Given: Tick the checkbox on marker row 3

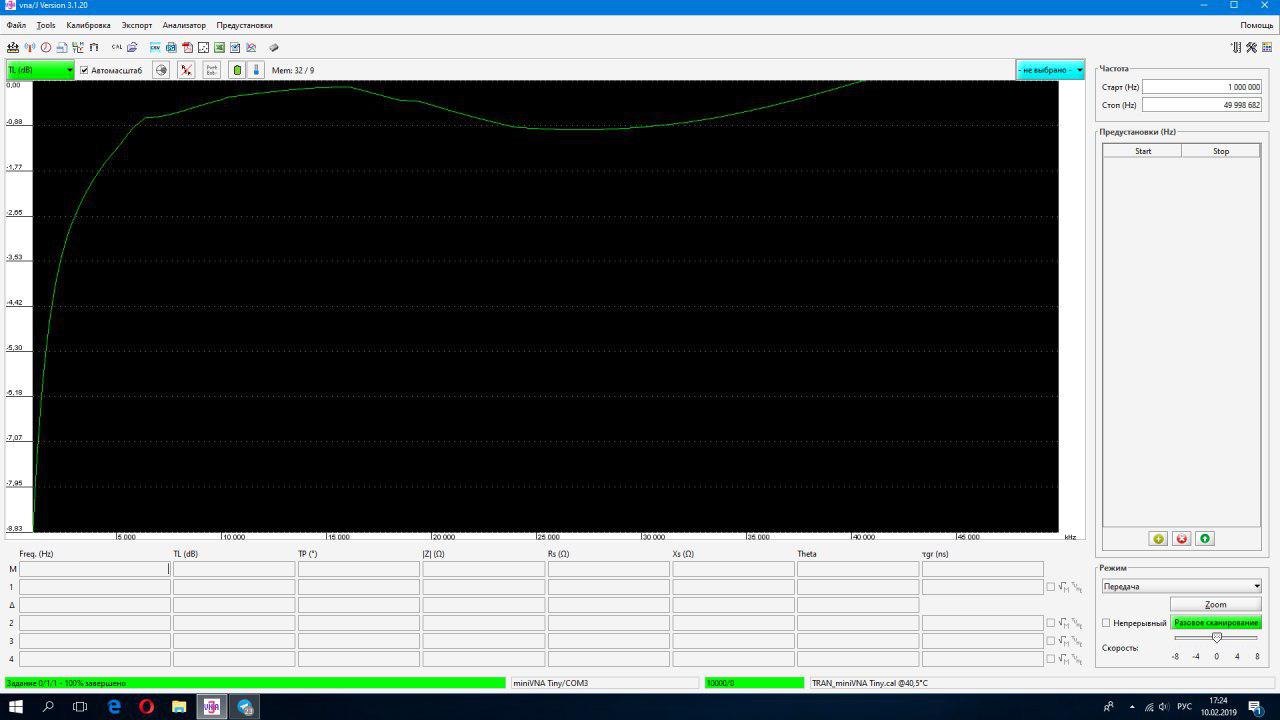Looking at the screenshot, I should [1050, 641].
